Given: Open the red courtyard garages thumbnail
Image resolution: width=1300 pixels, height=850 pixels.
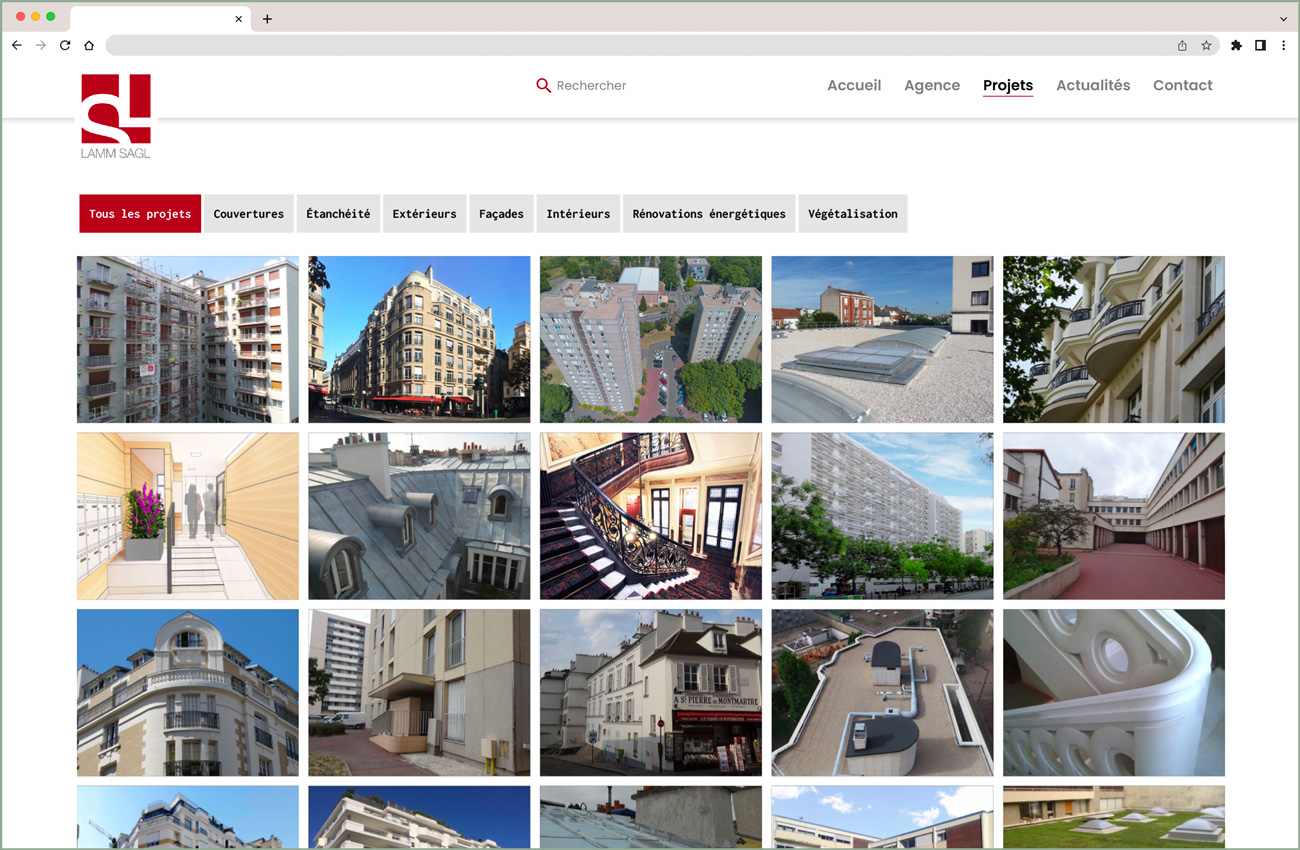Looking at the screenshot, I should tap(1114, 516).
